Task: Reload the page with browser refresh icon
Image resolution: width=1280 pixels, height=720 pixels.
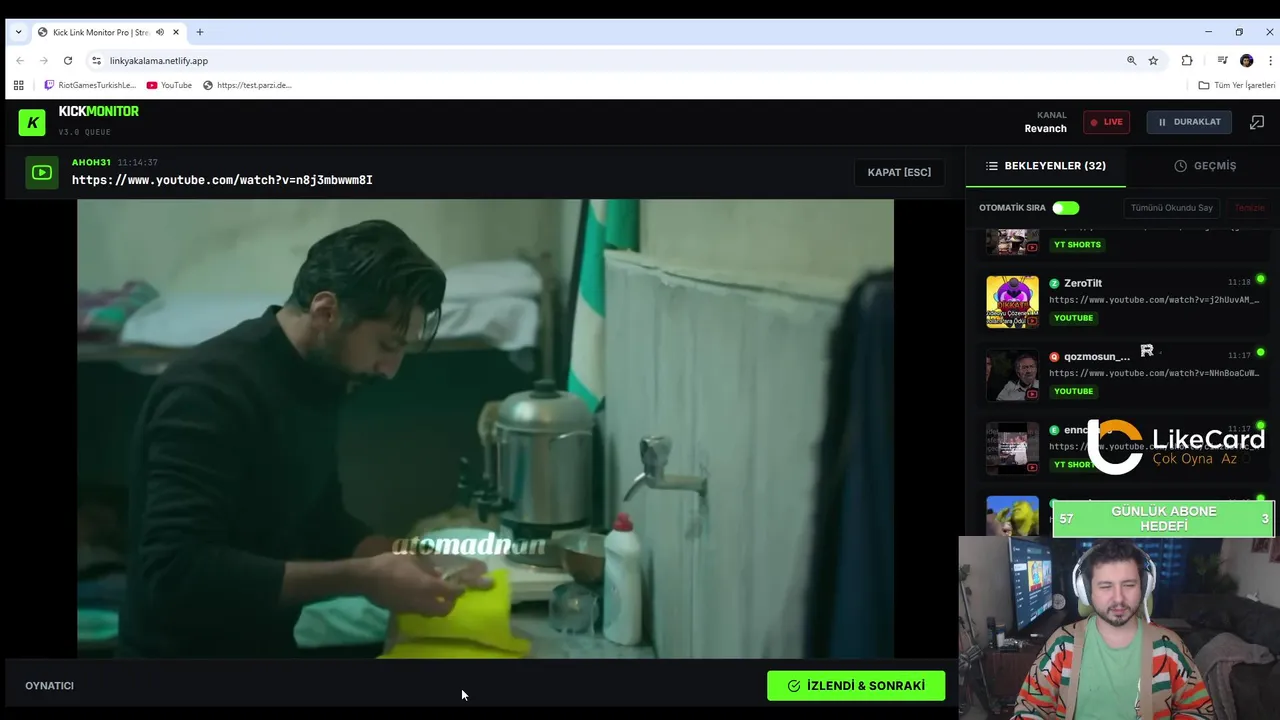Action: [68, 61]
